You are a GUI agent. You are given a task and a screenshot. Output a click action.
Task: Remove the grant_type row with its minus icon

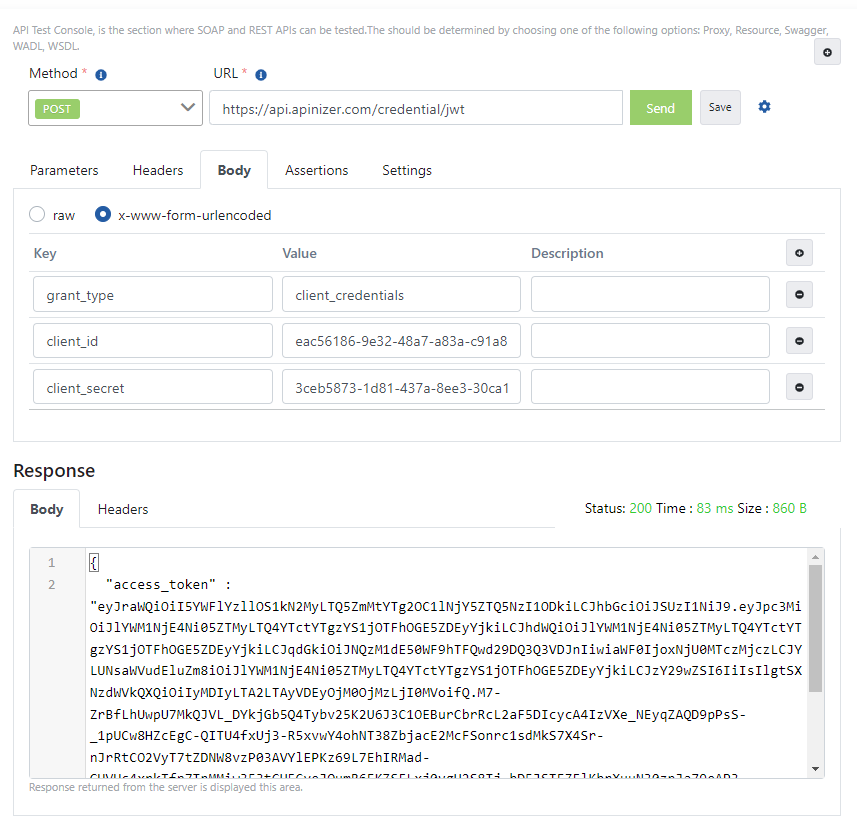(x=798, y=294)
